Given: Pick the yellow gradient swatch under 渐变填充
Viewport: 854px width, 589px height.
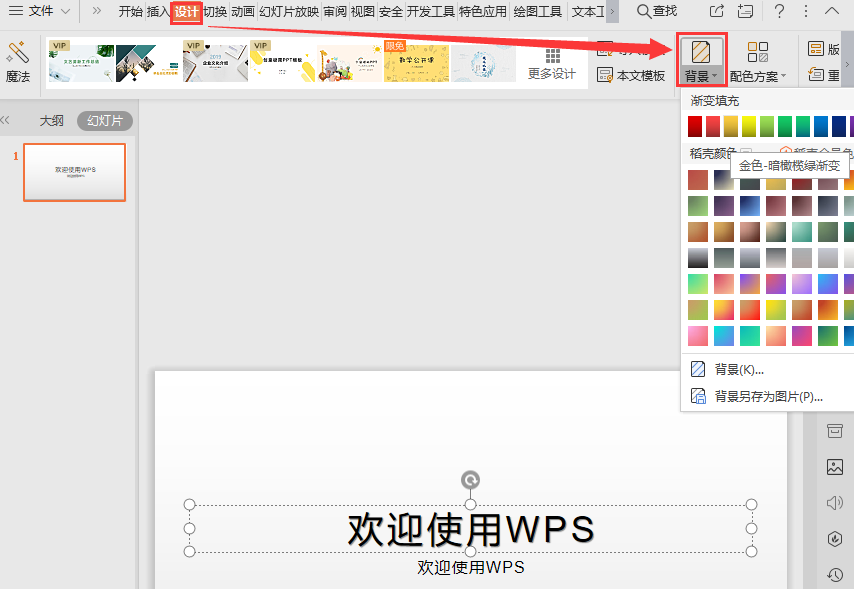Looking at the screenshot, I should tap(749, 126).
